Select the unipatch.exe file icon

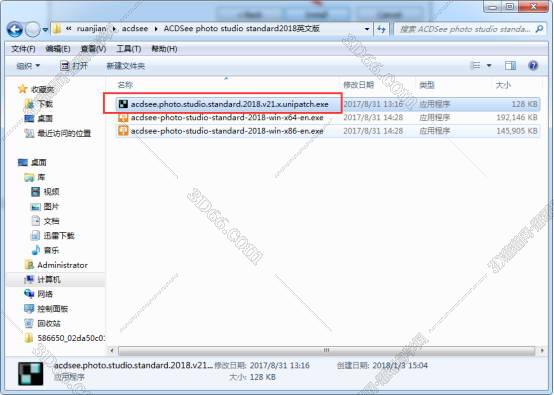(x=123, y=104)
